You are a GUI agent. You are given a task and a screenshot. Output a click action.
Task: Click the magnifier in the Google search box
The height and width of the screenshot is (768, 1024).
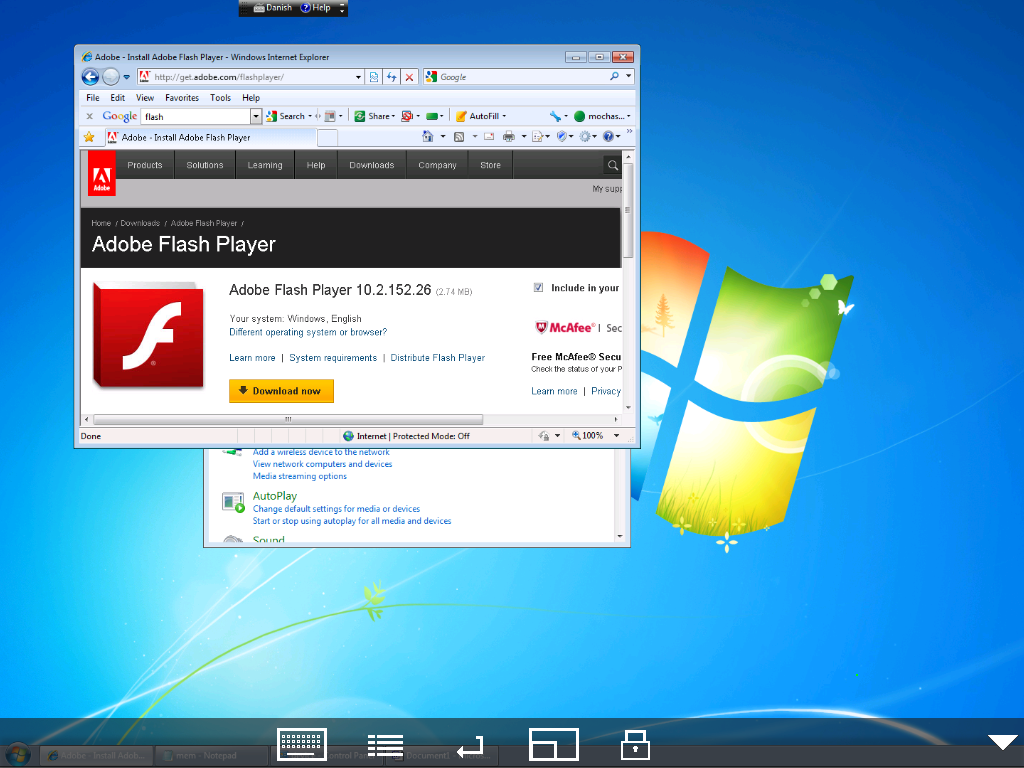pos(615,76)
